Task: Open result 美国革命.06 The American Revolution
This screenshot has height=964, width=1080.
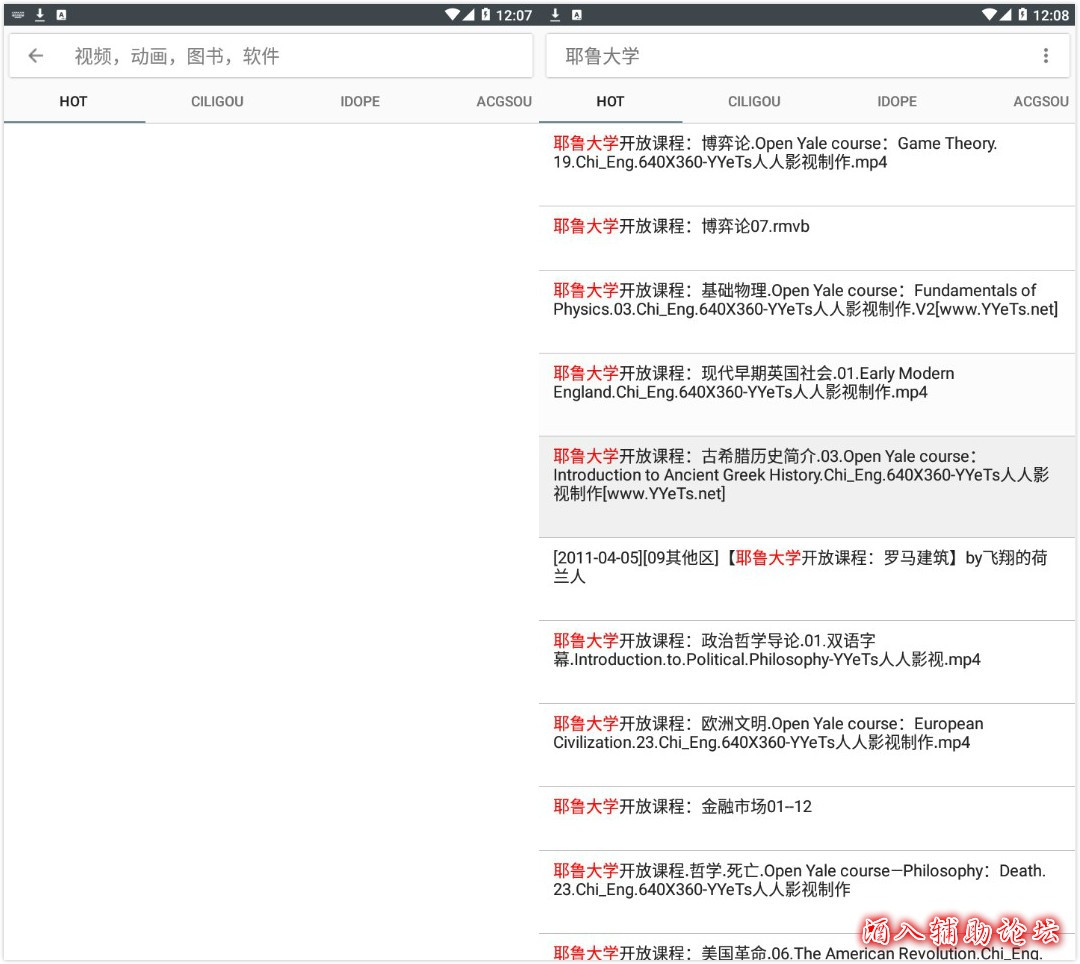Action: (x=807, y=947)
